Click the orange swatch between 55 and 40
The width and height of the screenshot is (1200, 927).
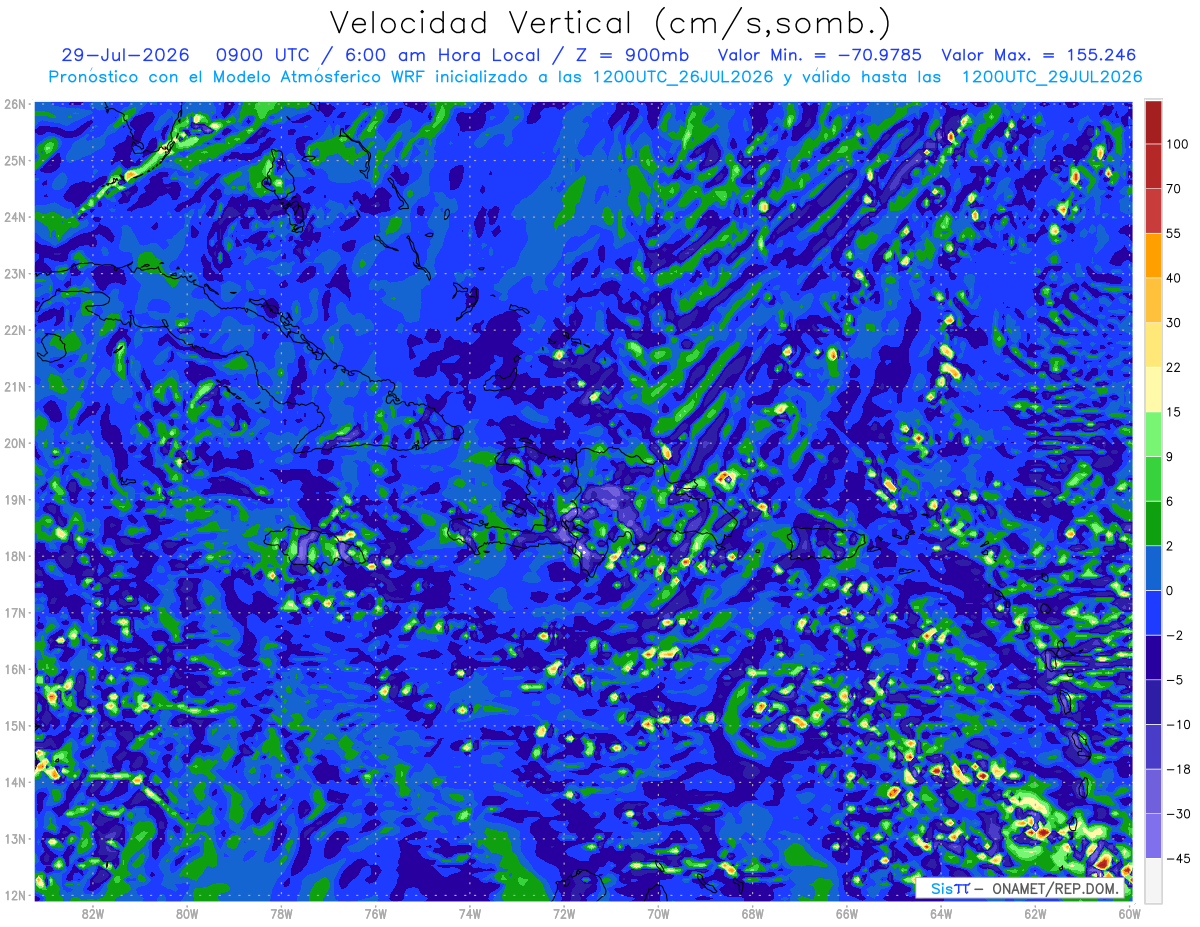click(x=1153, y=255)
